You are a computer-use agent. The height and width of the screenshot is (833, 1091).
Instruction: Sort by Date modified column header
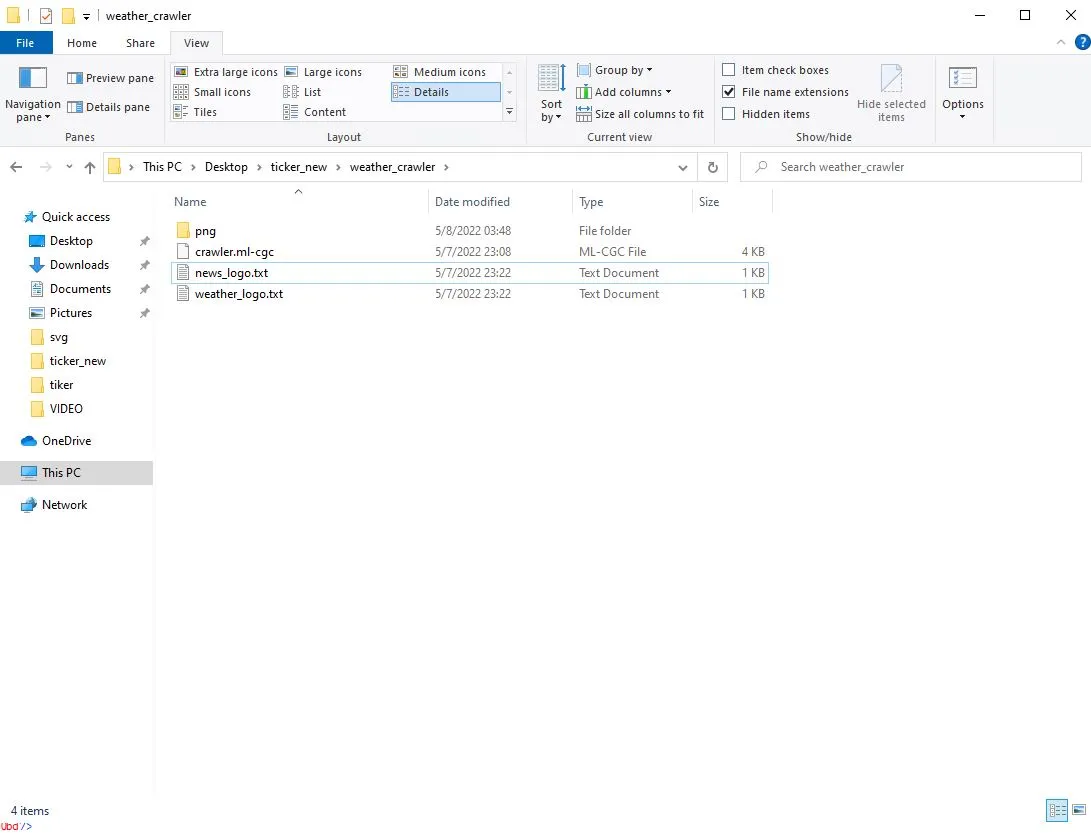[x=472, y=202]
